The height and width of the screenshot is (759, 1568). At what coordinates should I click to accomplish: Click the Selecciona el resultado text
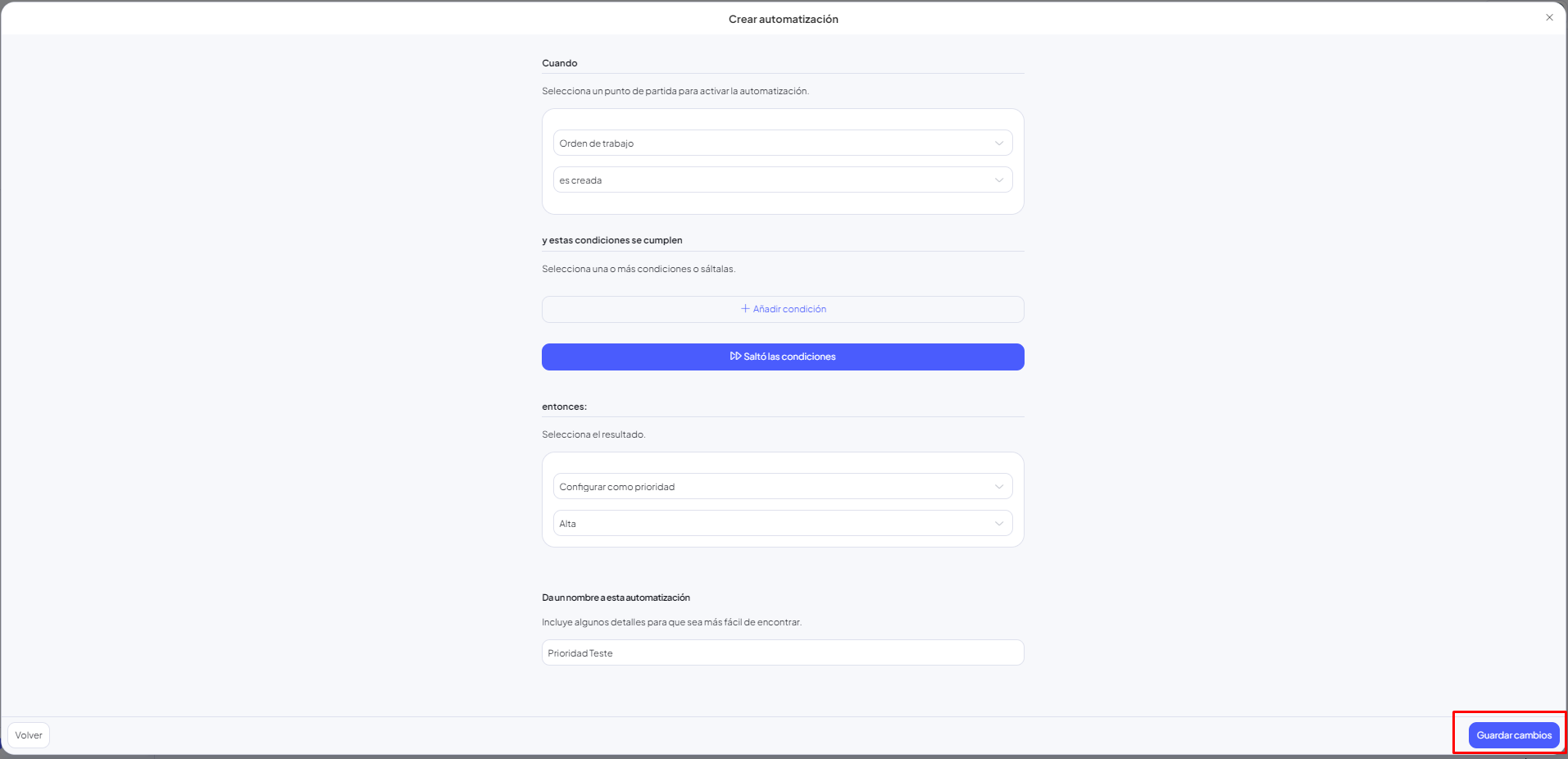593,434
